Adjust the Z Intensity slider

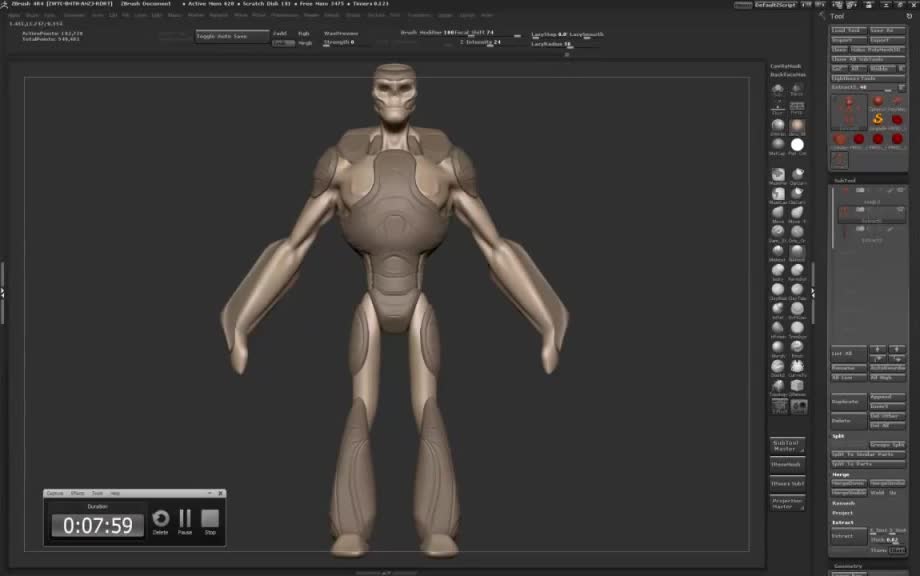point(482,43)
